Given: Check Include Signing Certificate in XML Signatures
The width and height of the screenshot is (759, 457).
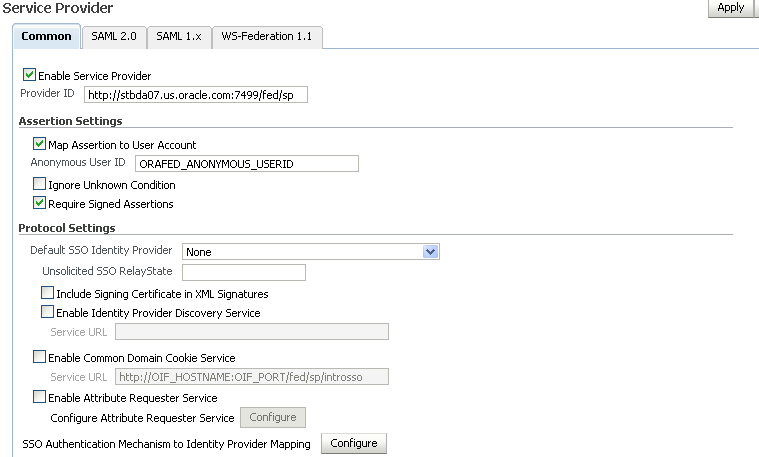Looking at the screenshot, I should (x=47, y=293).
